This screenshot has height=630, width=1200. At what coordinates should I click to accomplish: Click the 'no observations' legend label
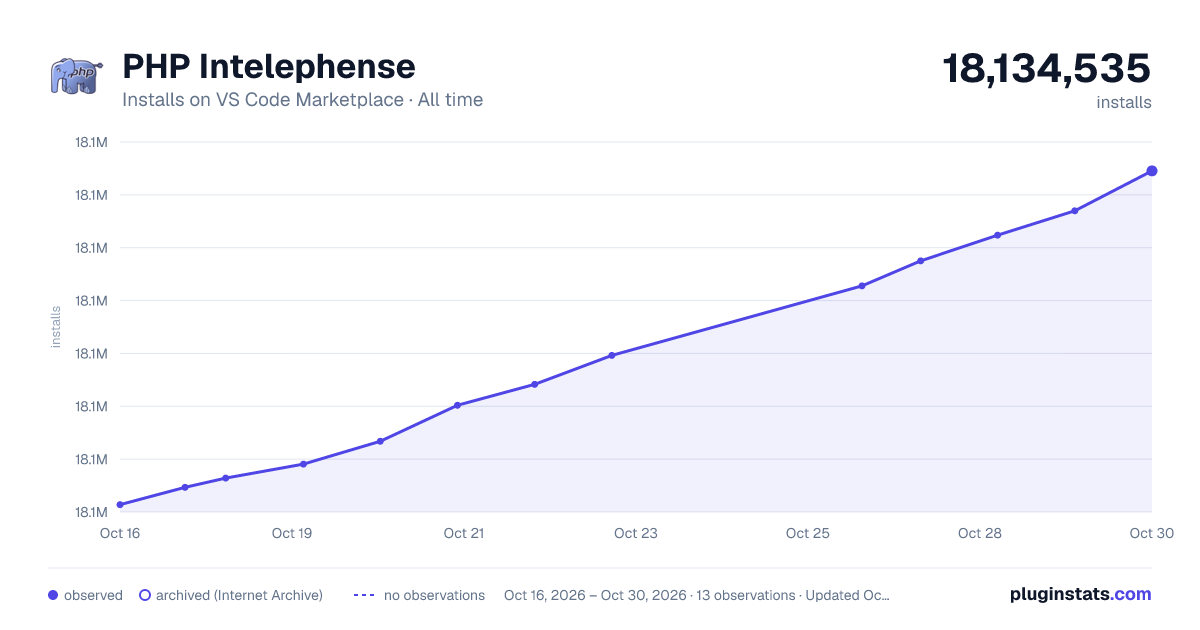click(434, 595)
